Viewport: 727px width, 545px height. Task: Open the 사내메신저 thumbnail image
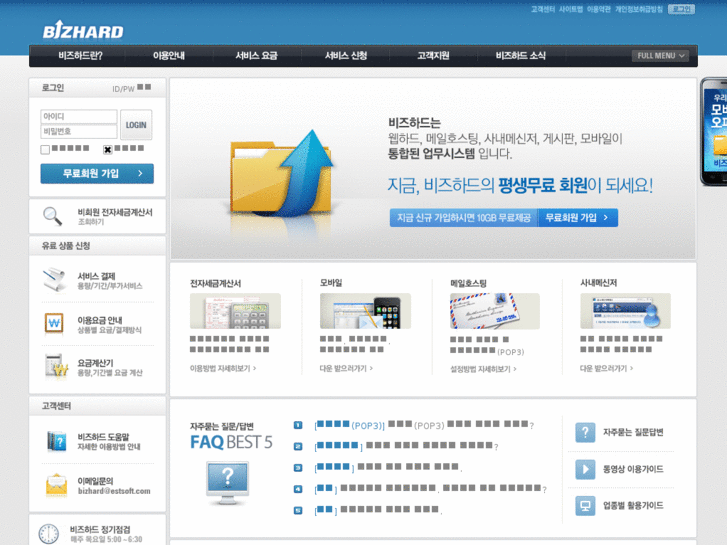[625, 311]
